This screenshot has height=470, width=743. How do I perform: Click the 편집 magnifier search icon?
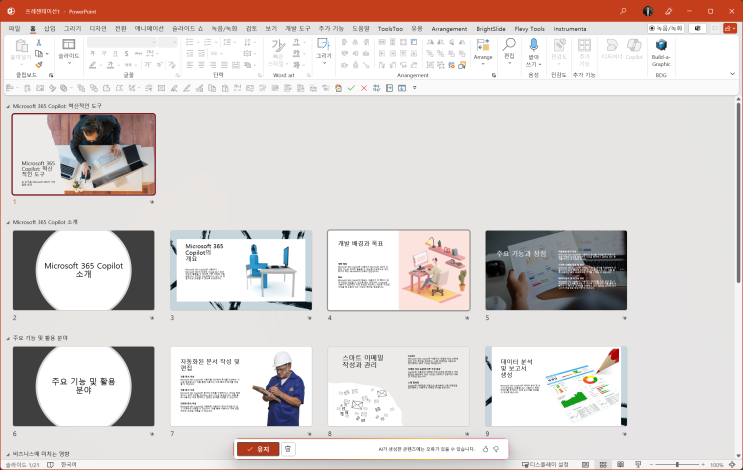click(x=509, y=45)
